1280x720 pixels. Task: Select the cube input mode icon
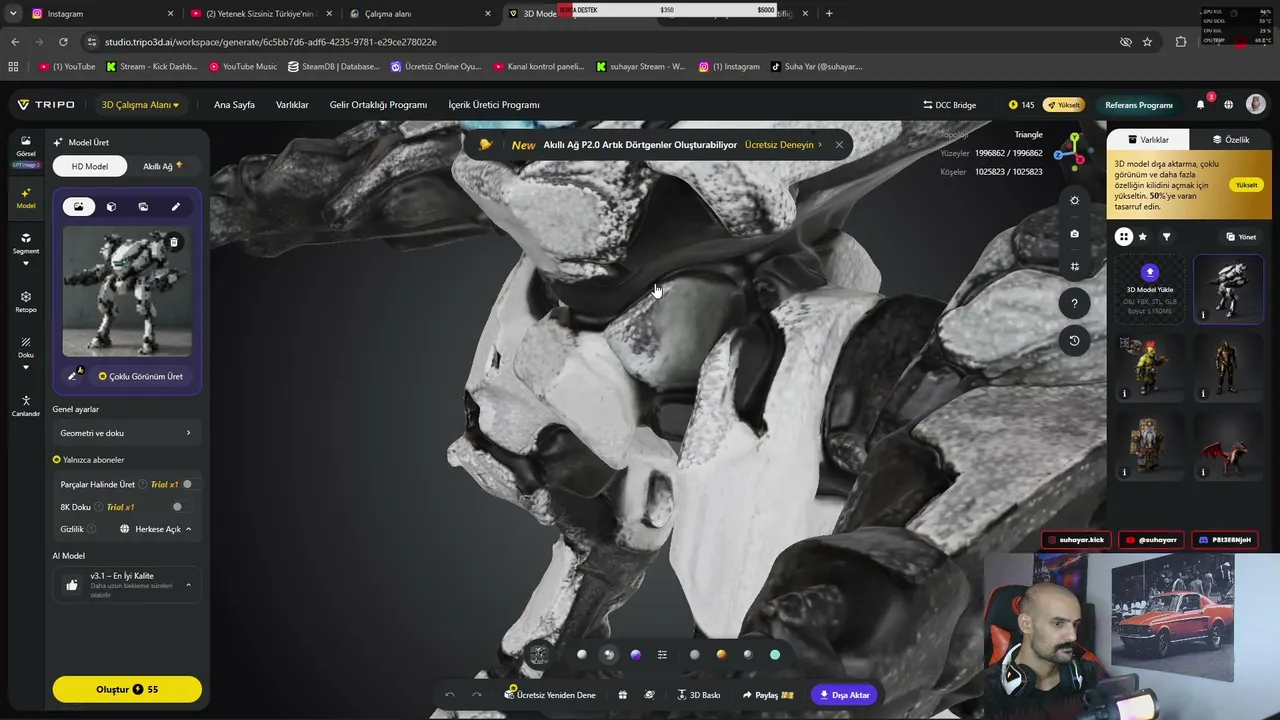point(111,207)
